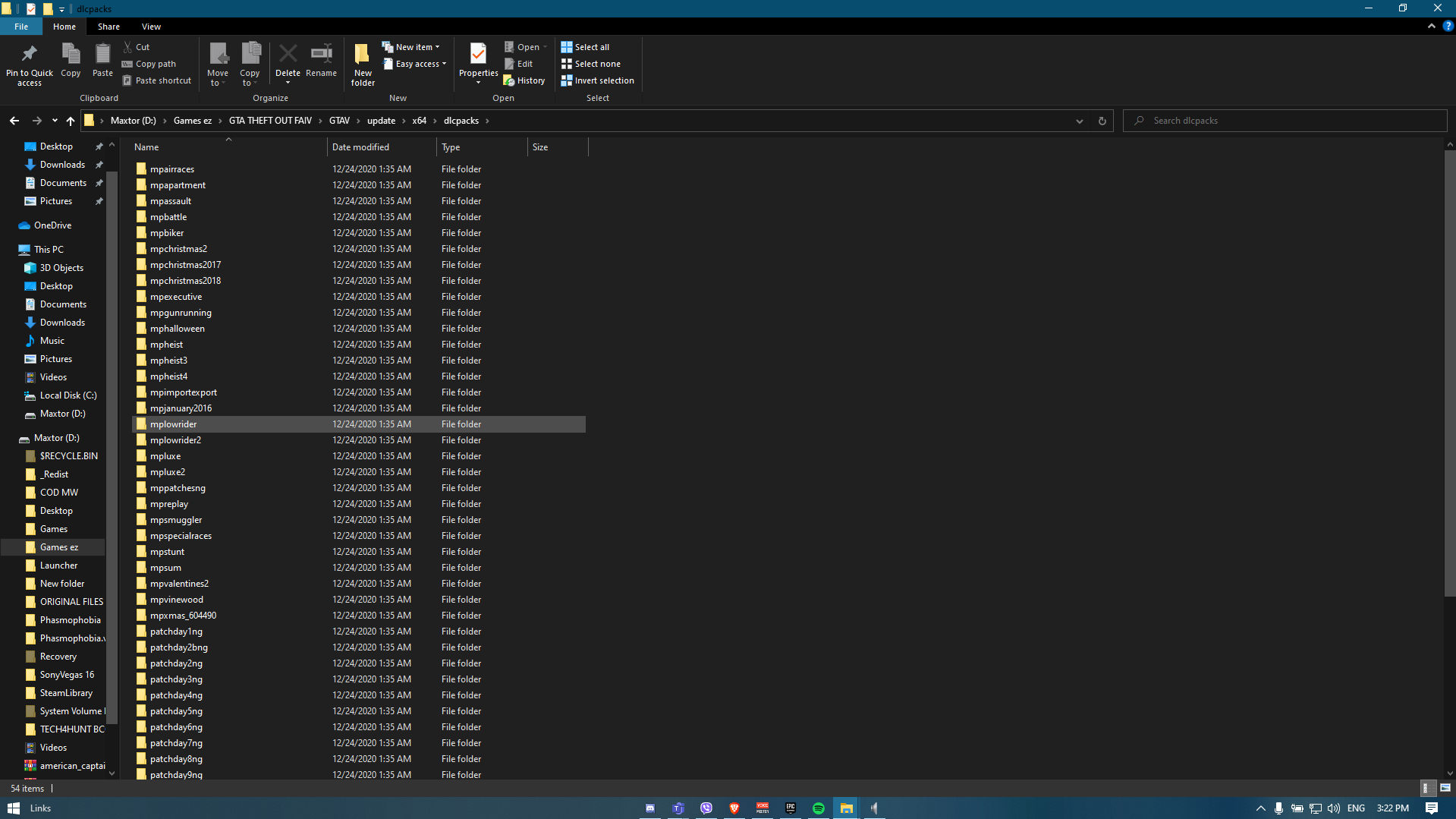Screen dimensions: 1456x819
Task: Click Paste shortcut command
Action: click(x=157, y=80)
